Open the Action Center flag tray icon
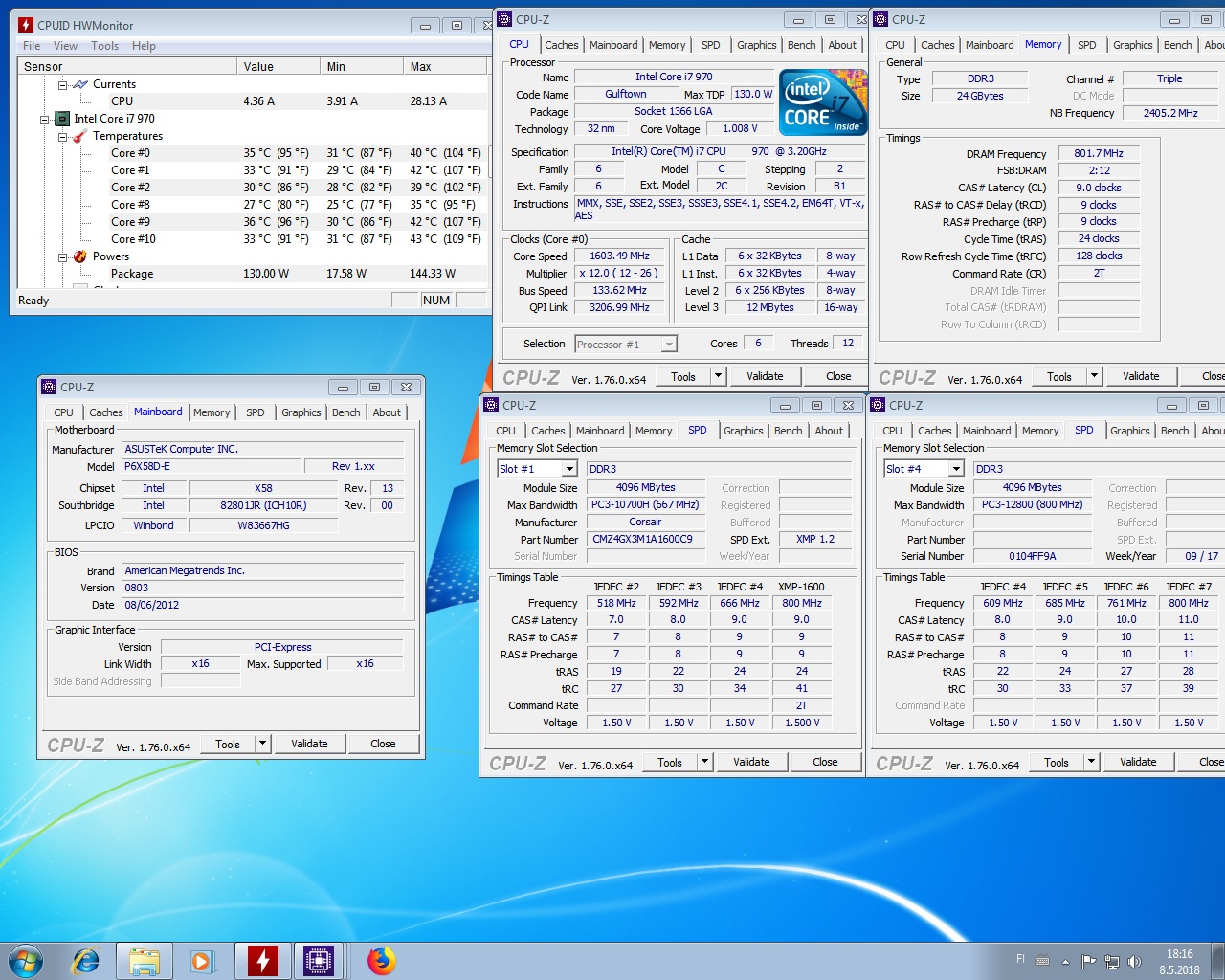Viewport: 1225px width, 980px height. (x=1088, y=961)
